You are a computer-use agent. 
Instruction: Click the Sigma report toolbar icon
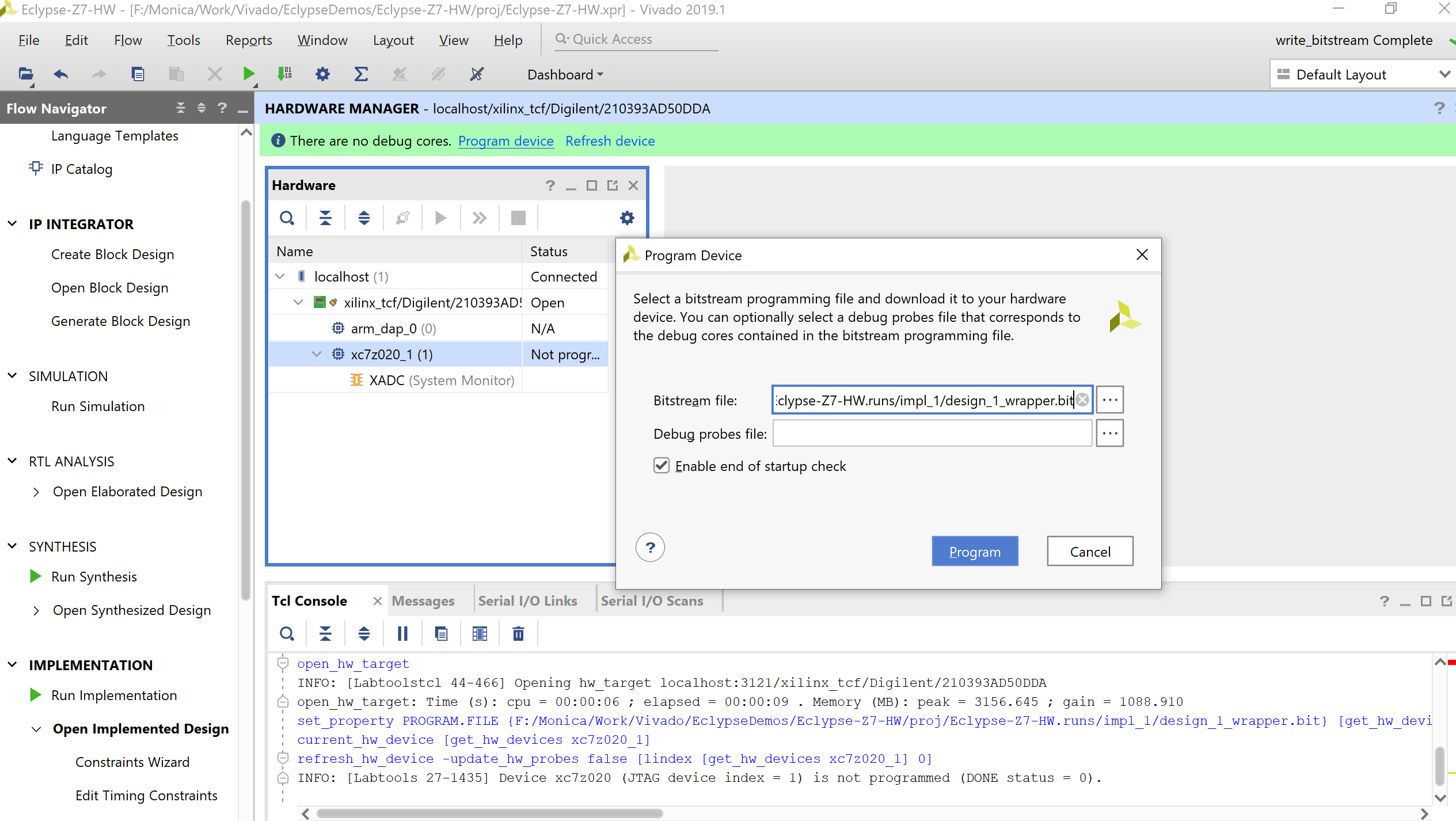(361, 74)
